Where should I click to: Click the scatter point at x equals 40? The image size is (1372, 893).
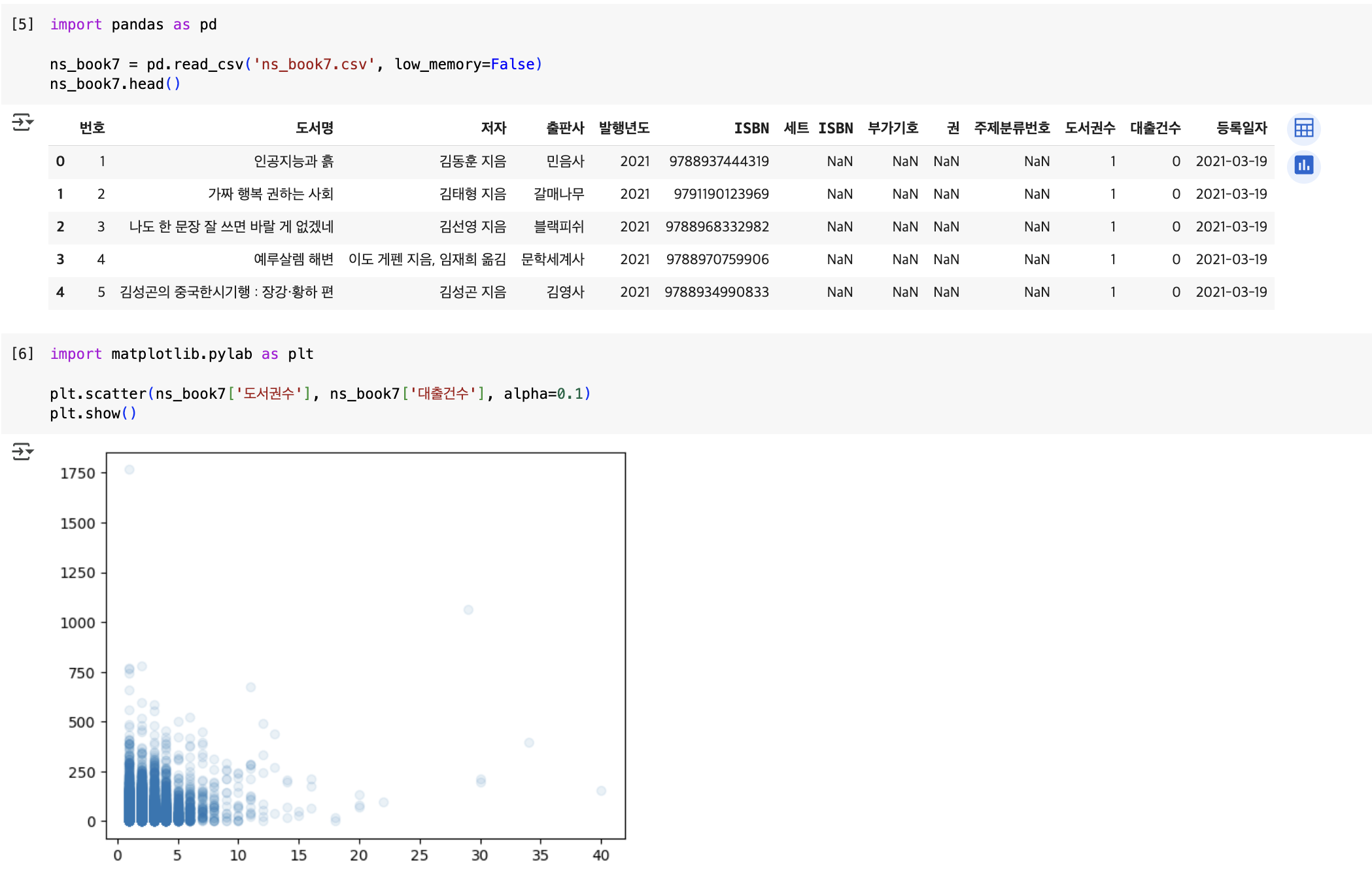(601, 791)
